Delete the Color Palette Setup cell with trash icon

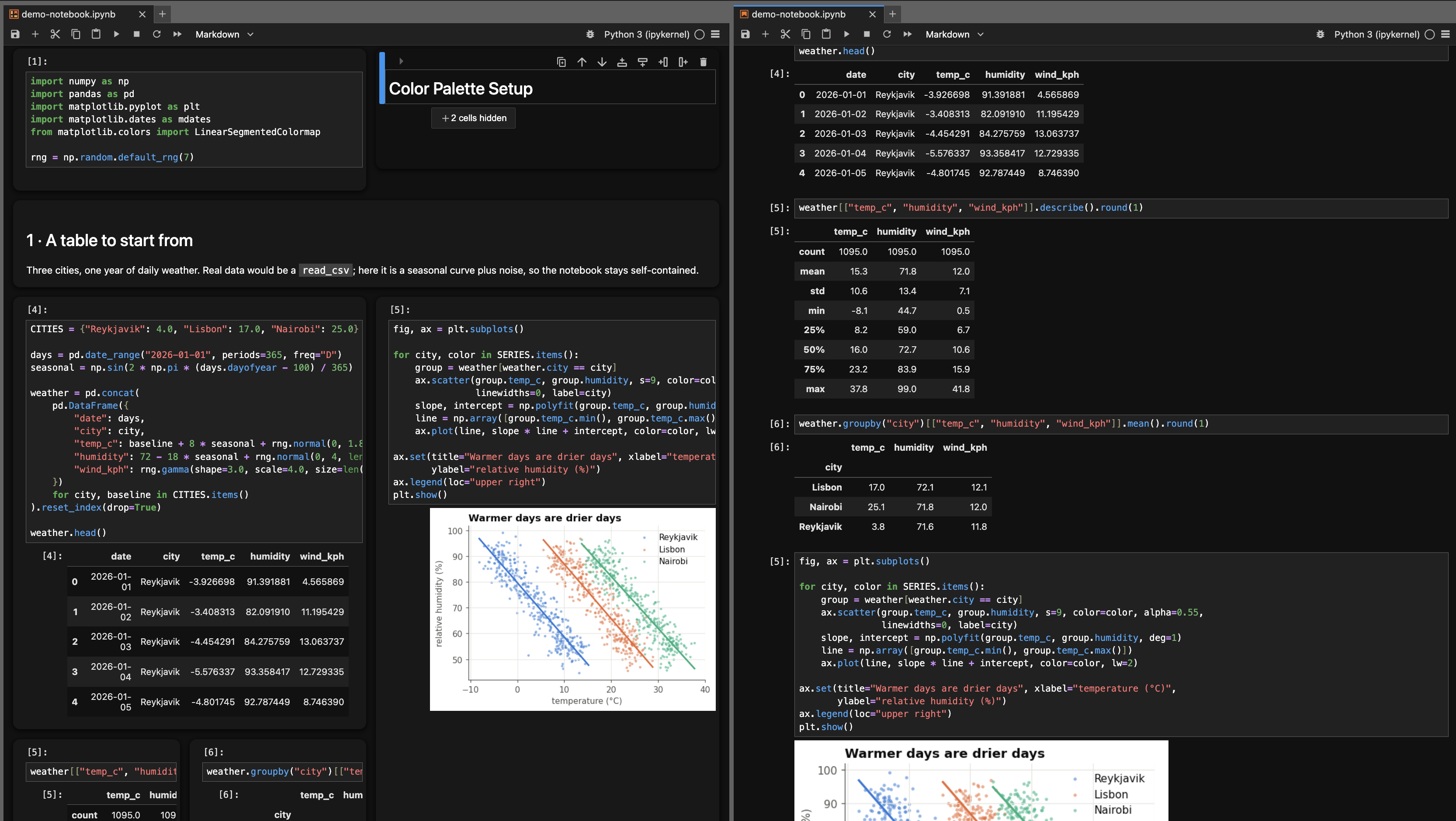click(x=704, y=62)
